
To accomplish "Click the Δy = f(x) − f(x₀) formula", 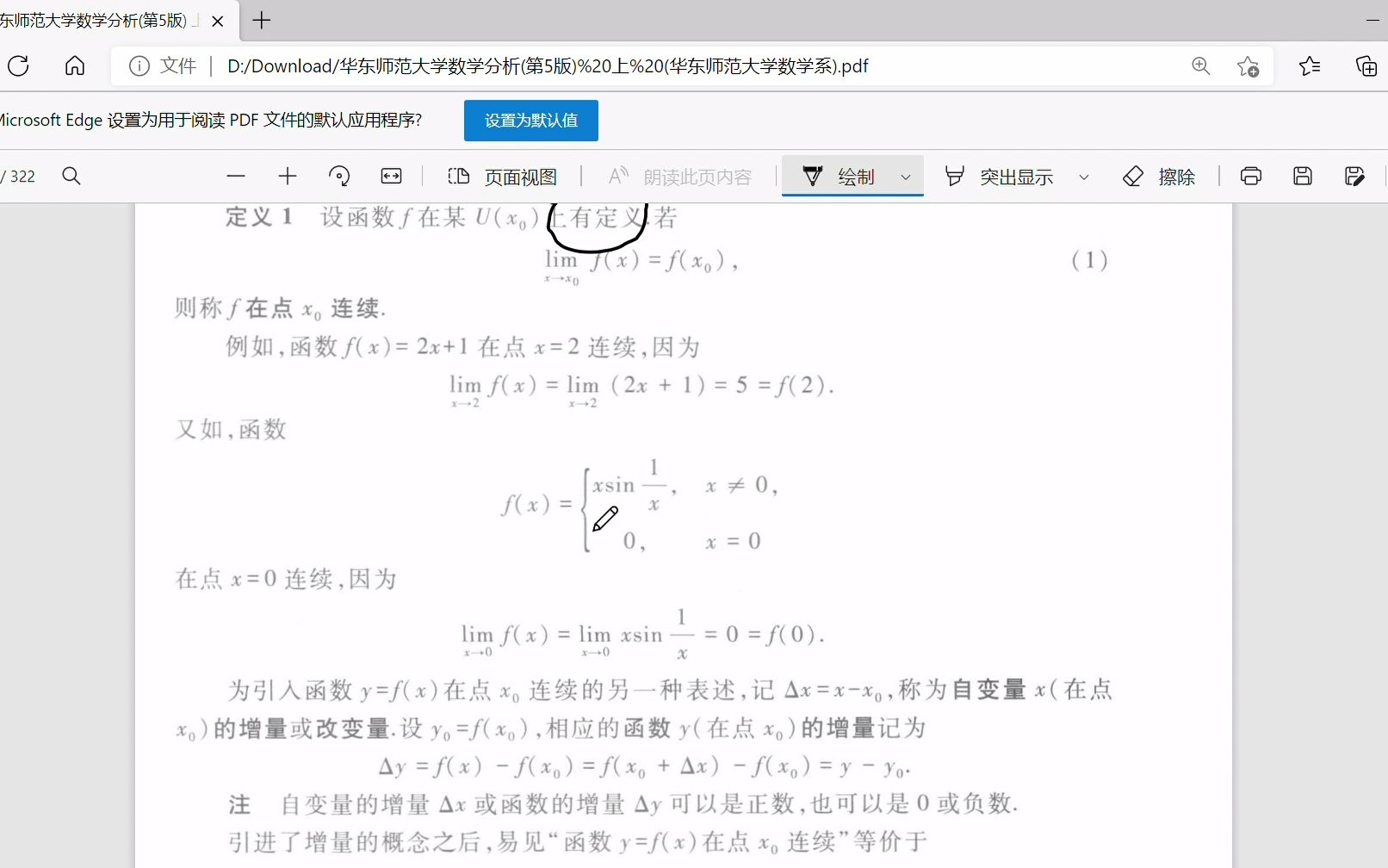I will pos(645,766).
